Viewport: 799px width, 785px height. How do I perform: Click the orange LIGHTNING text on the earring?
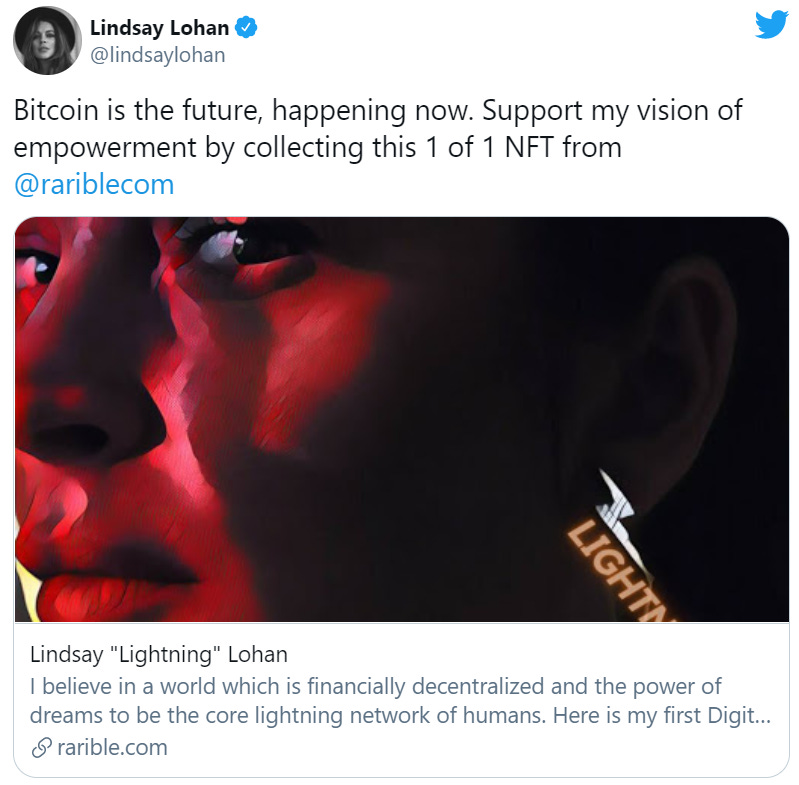click(619, 573)
